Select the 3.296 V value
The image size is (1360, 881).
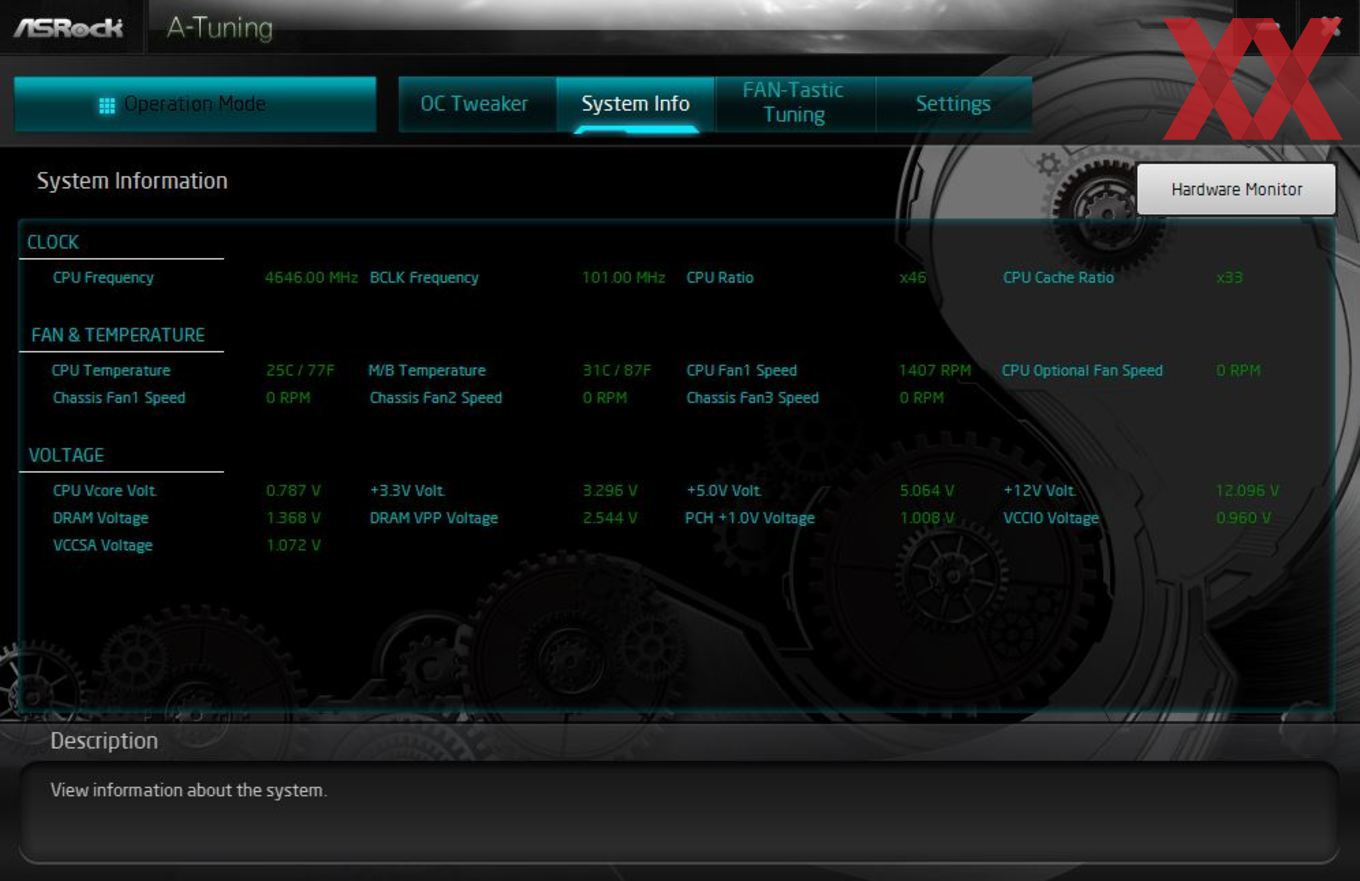pyautogui.click(x=610, y=490)
